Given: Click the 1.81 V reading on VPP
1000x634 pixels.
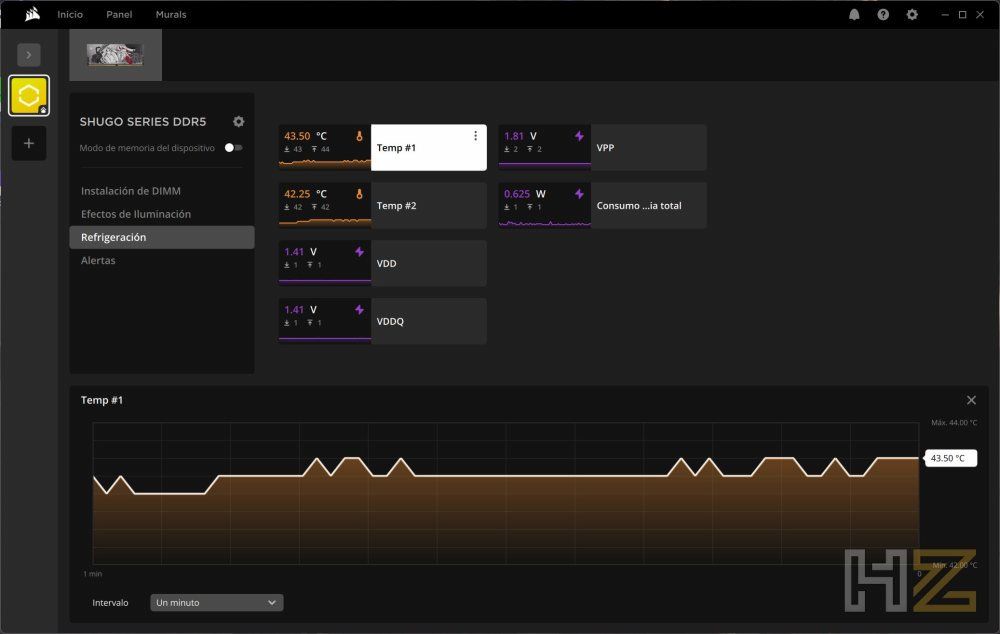Looking at the screenshot, I should click(520, 136).
